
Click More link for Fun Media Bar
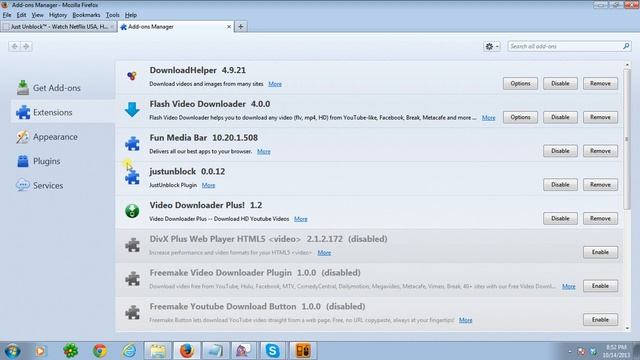click(264, 151)
